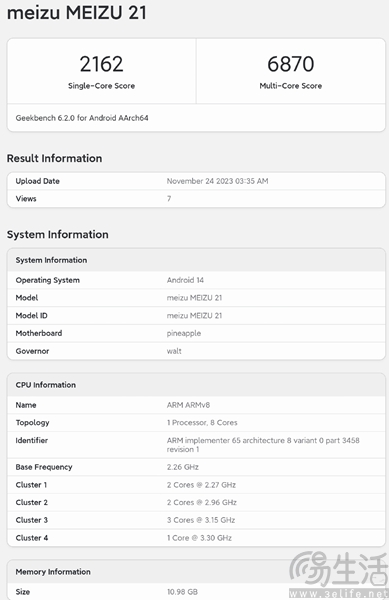Click the 'Upload Date' row label
Screen dimensions: 389x600
[x=37, y=181]
